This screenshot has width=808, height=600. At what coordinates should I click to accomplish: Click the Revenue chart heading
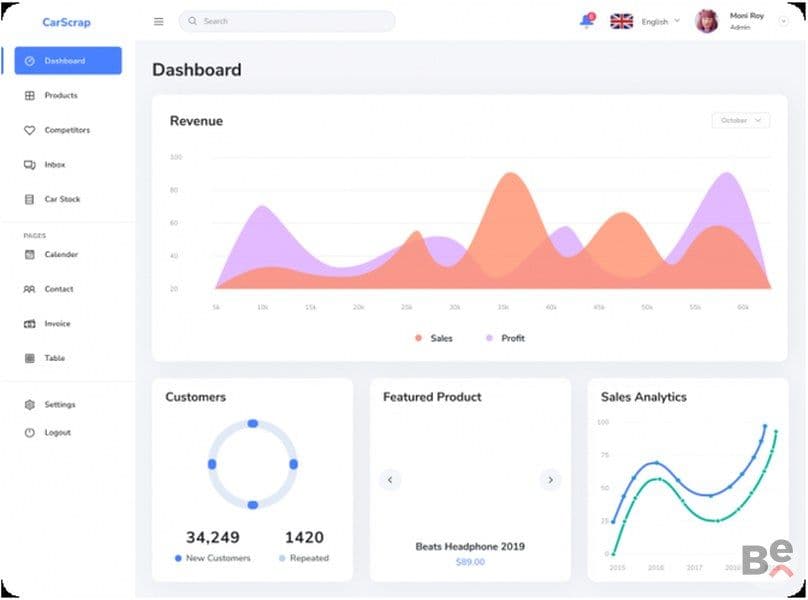point(196,121)
